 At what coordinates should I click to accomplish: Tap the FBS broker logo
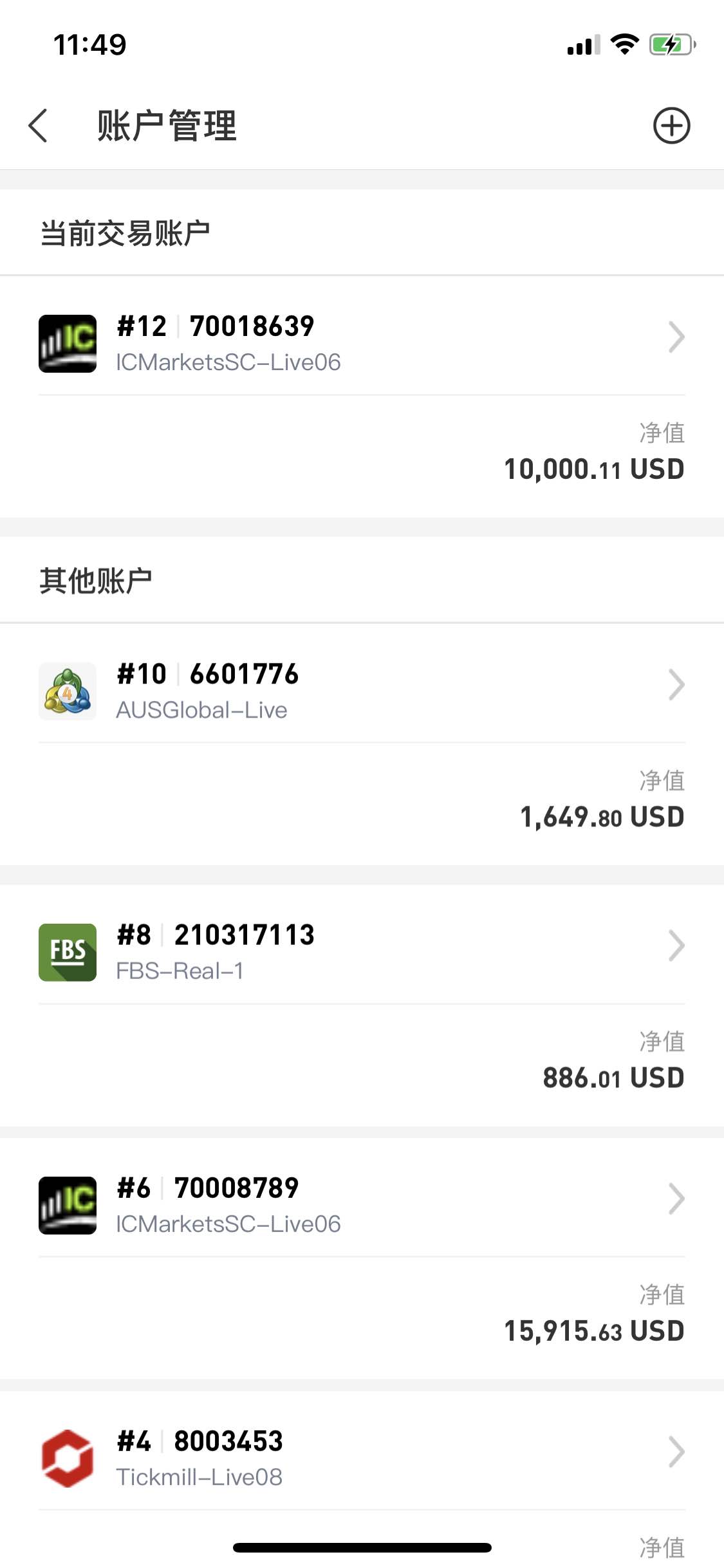68,953
